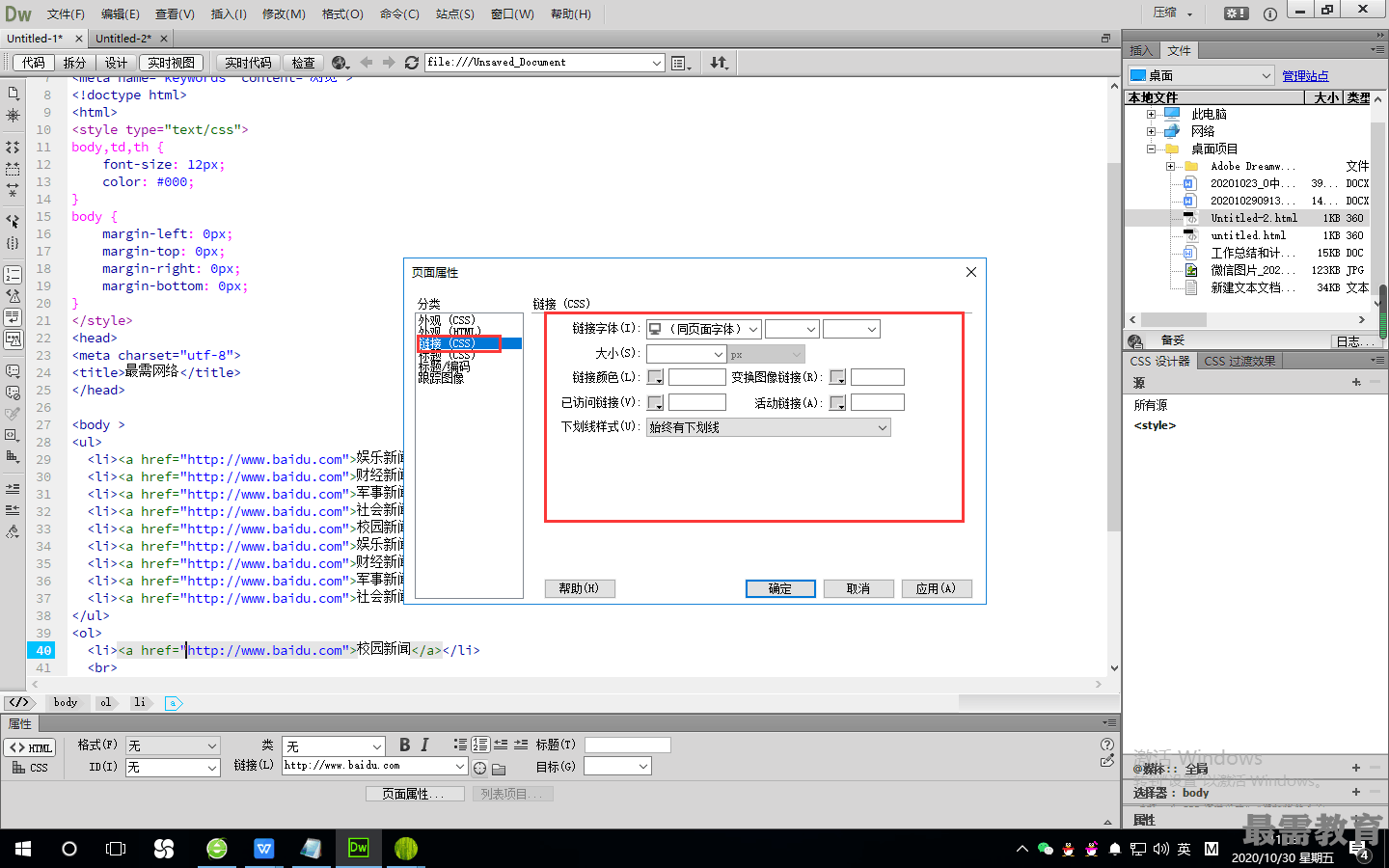Open the Commands menu

399,14
